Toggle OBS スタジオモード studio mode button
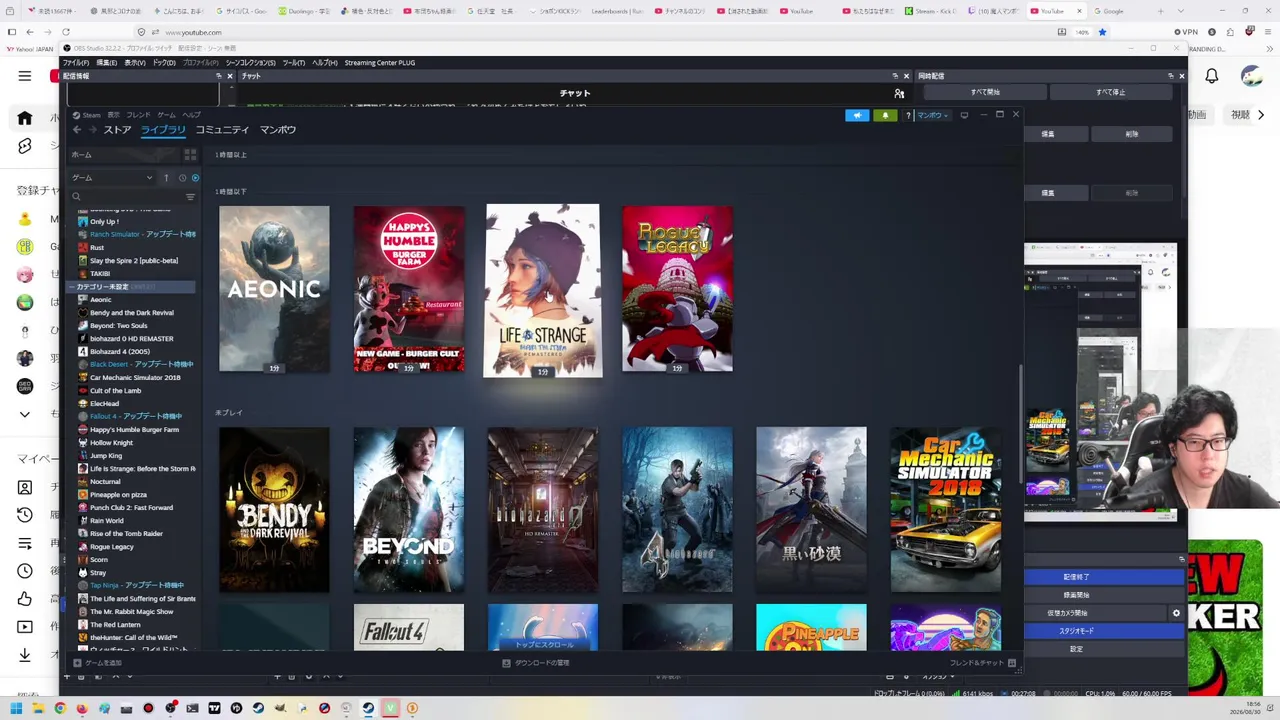 (x=1076, y=631)
